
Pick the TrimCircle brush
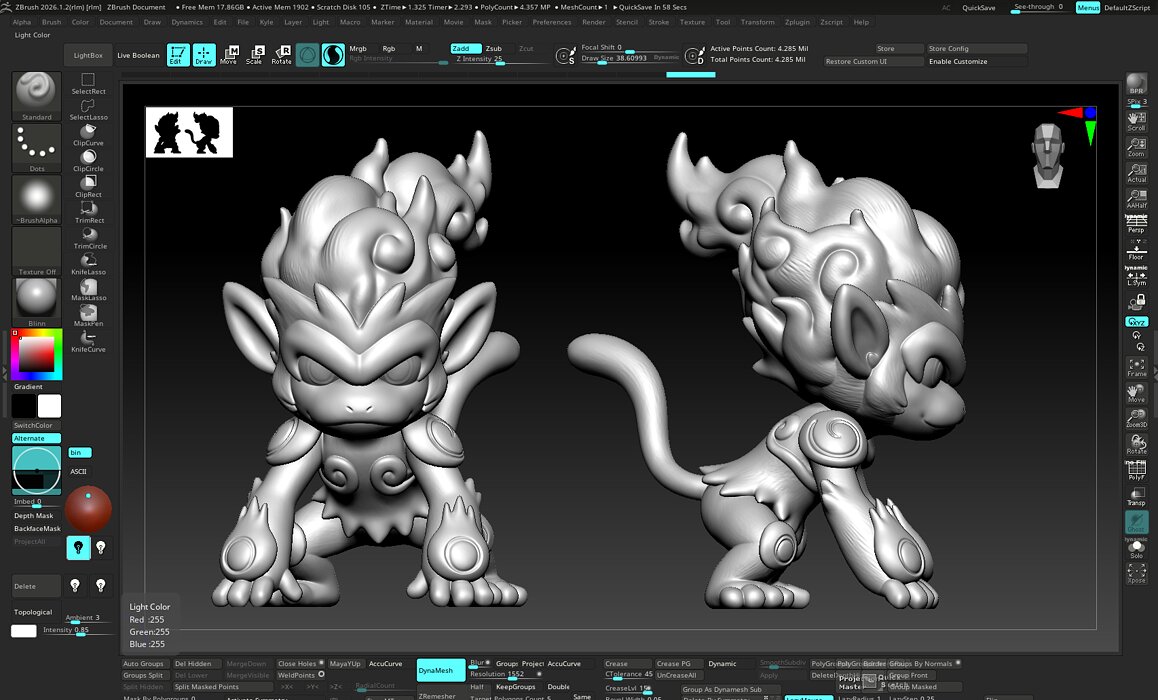(88, 239)
